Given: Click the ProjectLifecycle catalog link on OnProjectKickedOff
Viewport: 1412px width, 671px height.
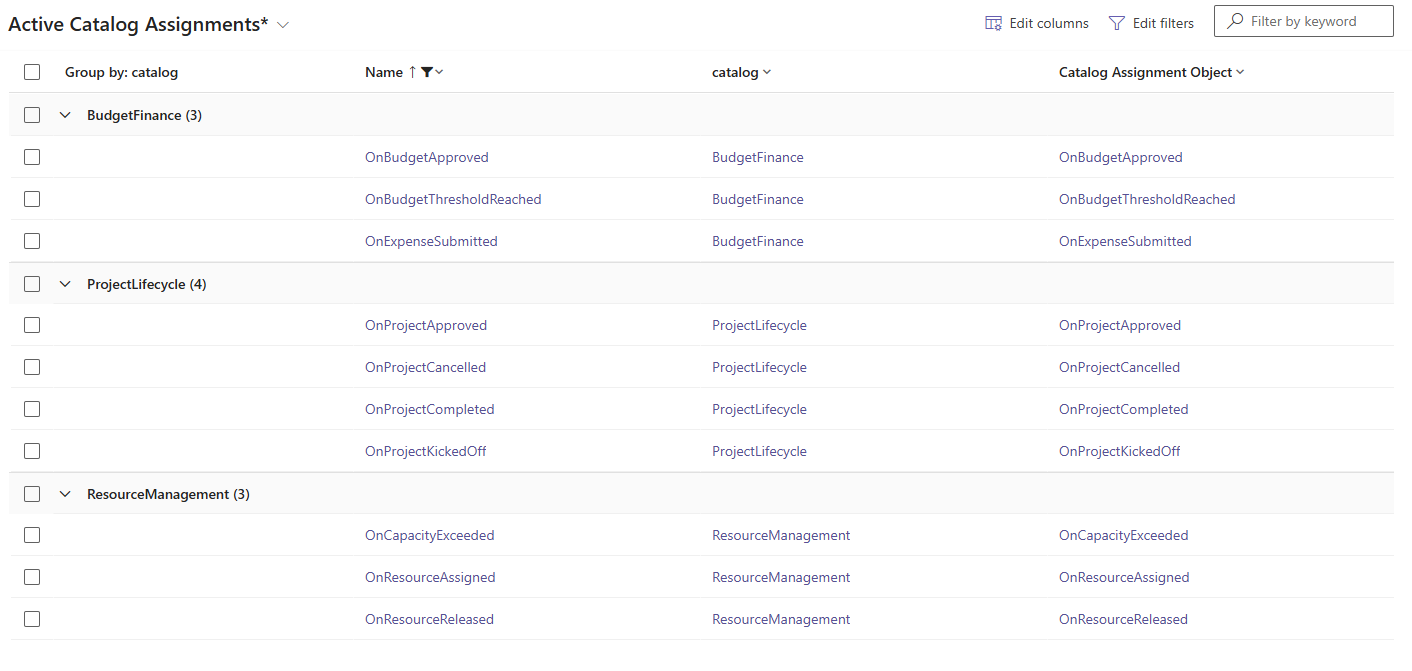Looking at the screenshot, I should (x=759, y=451).
